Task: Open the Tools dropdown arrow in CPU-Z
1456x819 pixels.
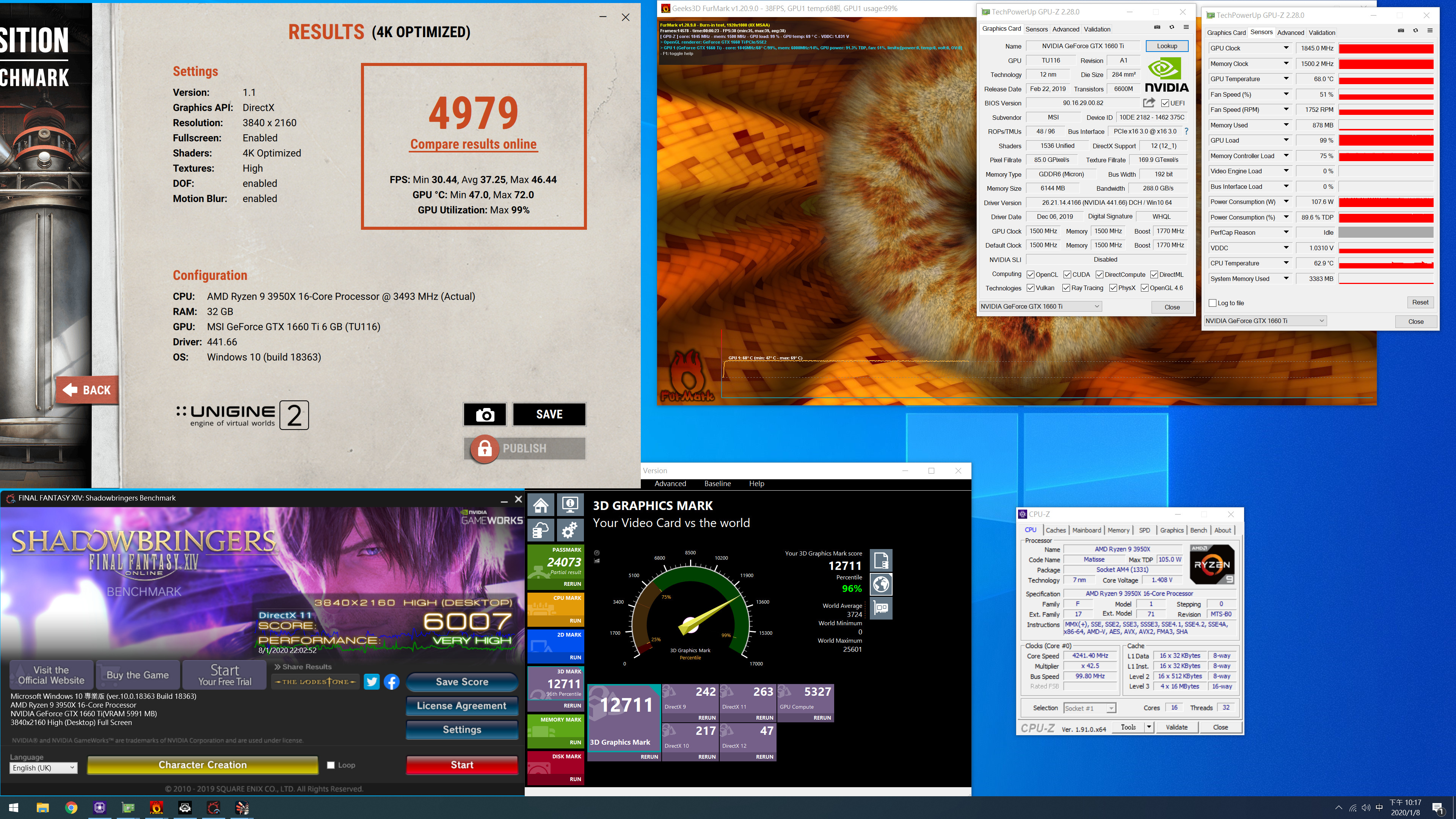Action: point(1148,728)
